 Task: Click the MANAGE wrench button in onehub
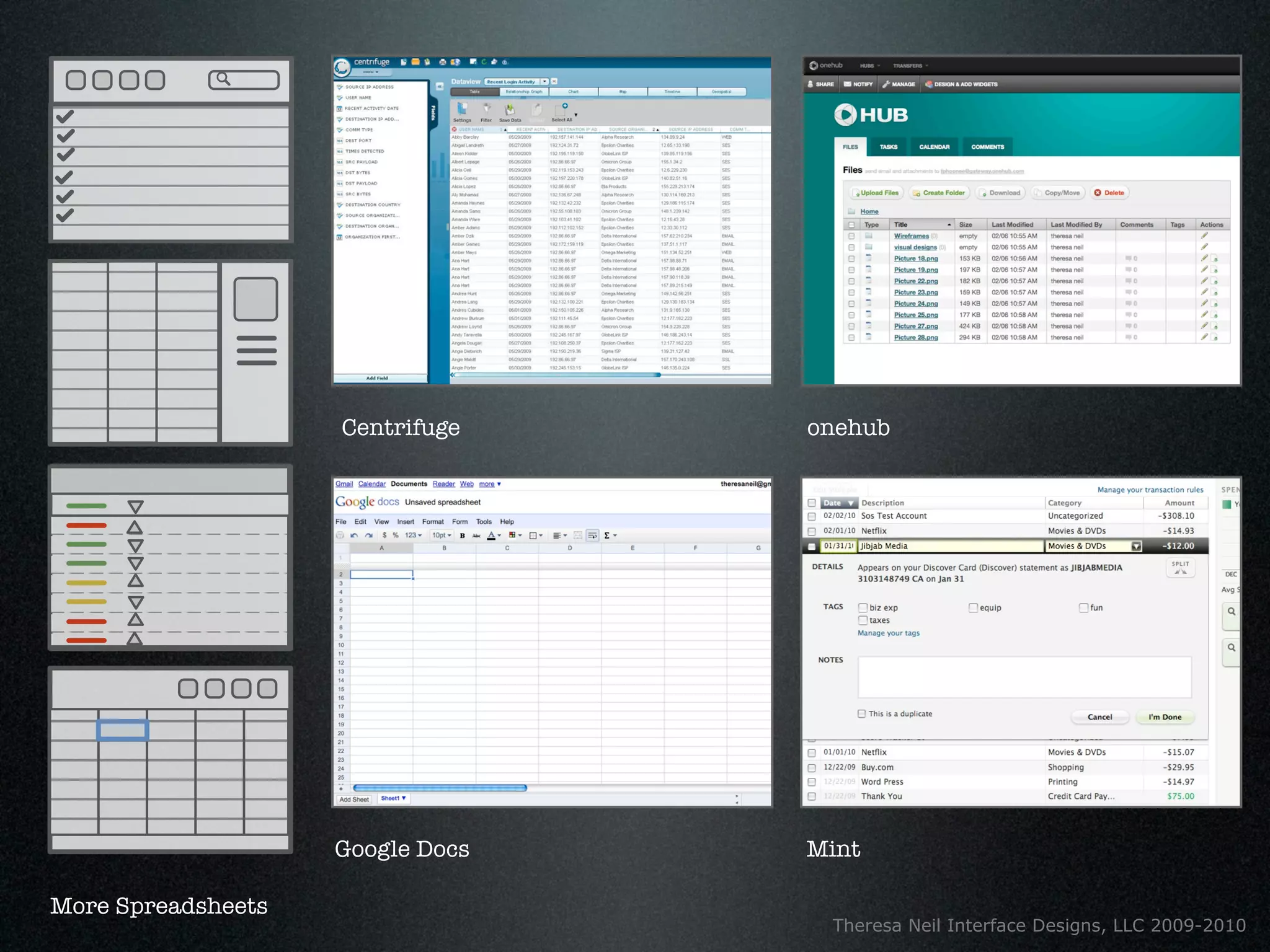click(x=899, y=84)
